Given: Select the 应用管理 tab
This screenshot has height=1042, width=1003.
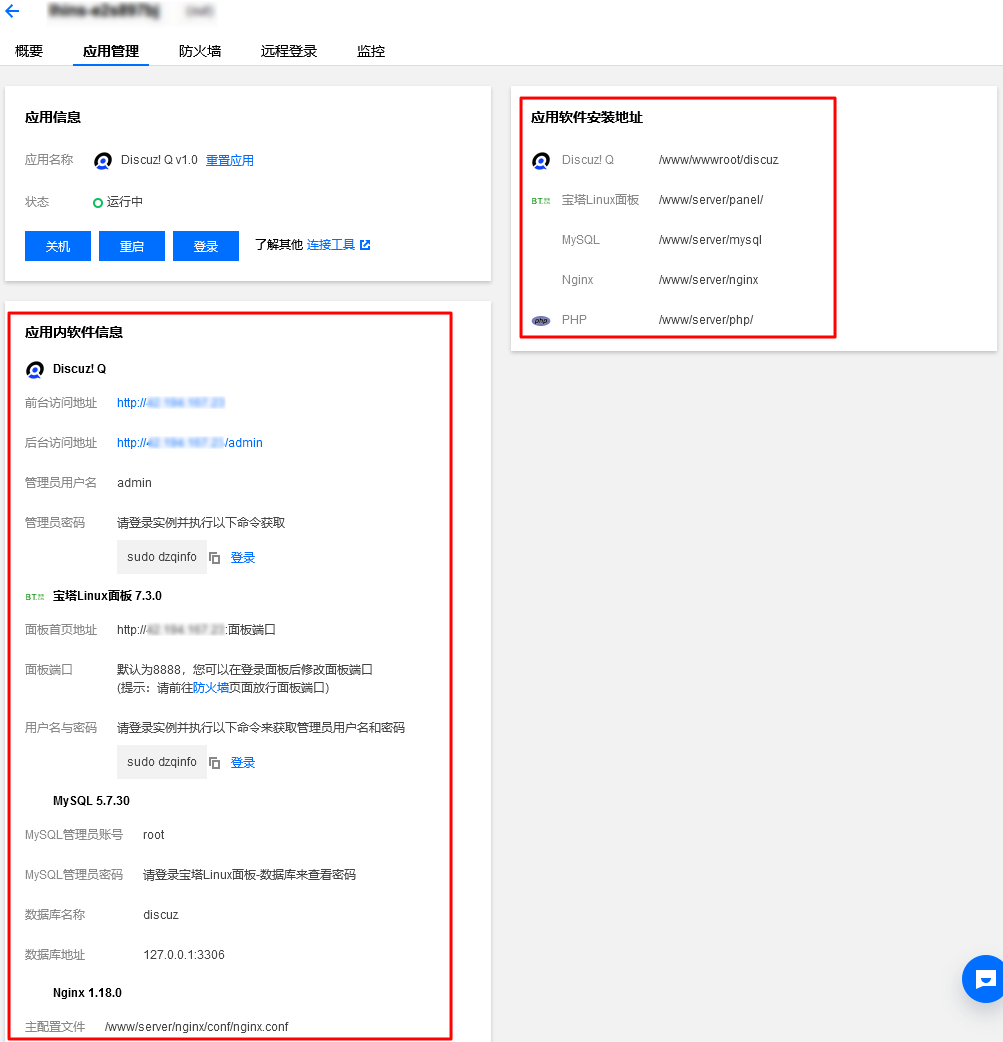Looking at the screenshot, I should click(x=111, y=51).
